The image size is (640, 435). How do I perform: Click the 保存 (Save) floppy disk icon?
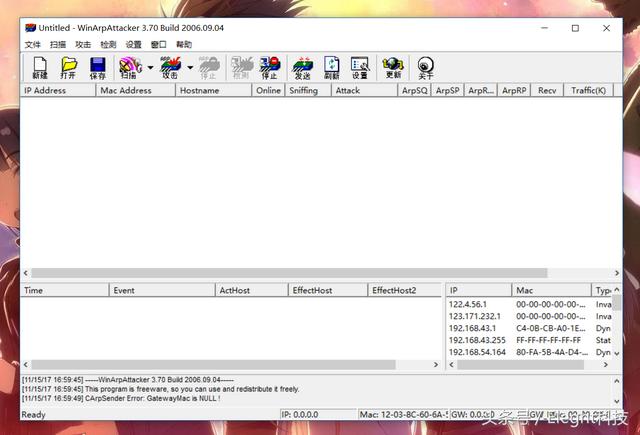click(97, 68)
